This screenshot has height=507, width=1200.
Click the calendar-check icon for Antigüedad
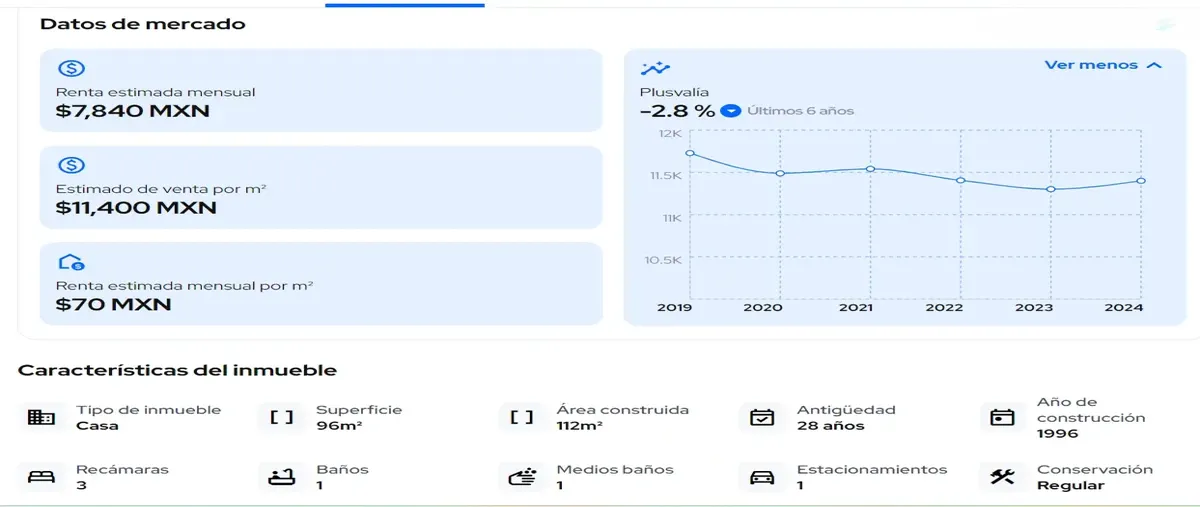[x=762, y=417]
